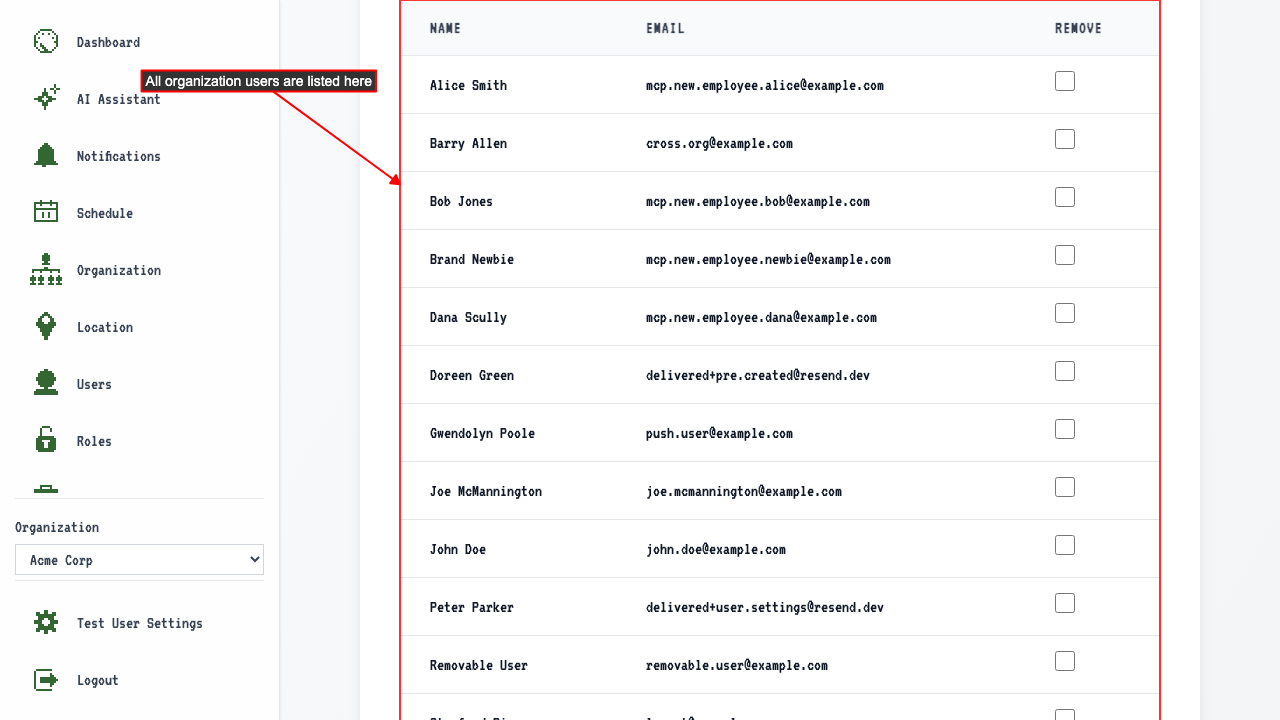The height and width of the screenshot is (720, 1280).
Task: Click the Dashboard gauge icon
Action: (46, 41)
